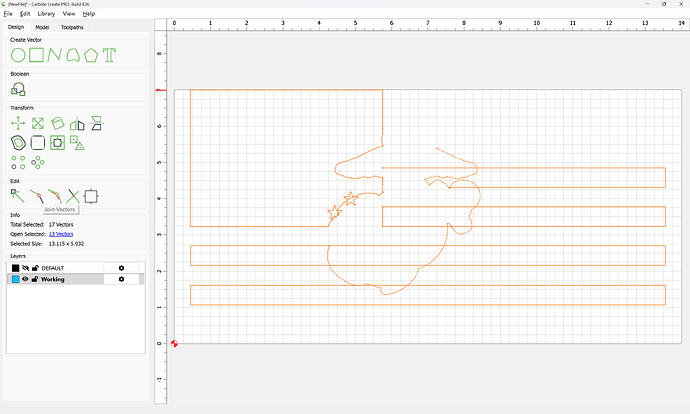Choose the Polyline drawing tool
This screenshot has height=414, width=690.
(55, 55)
